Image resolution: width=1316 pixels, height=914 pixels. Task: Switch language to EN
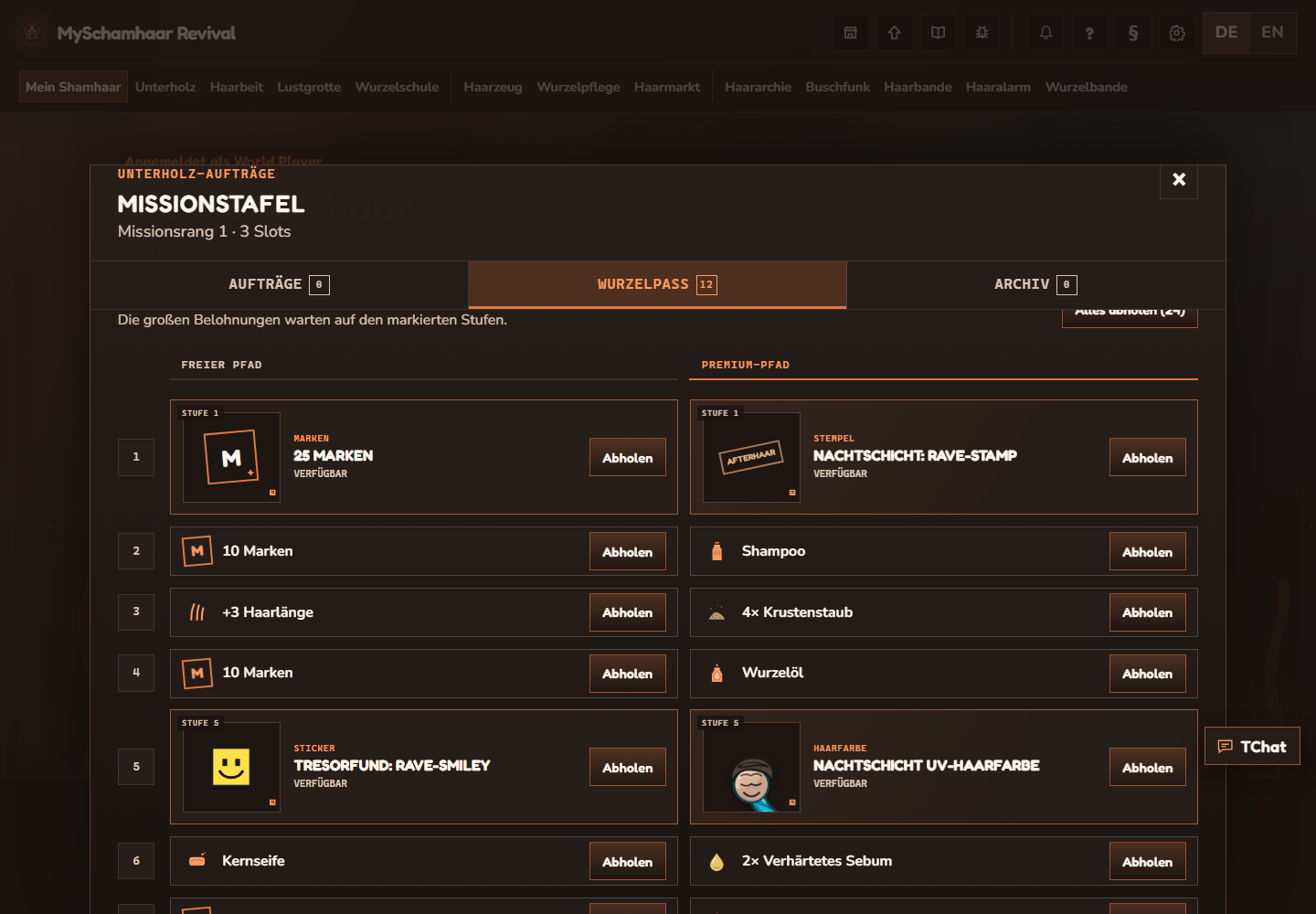tap(1272, 33)
